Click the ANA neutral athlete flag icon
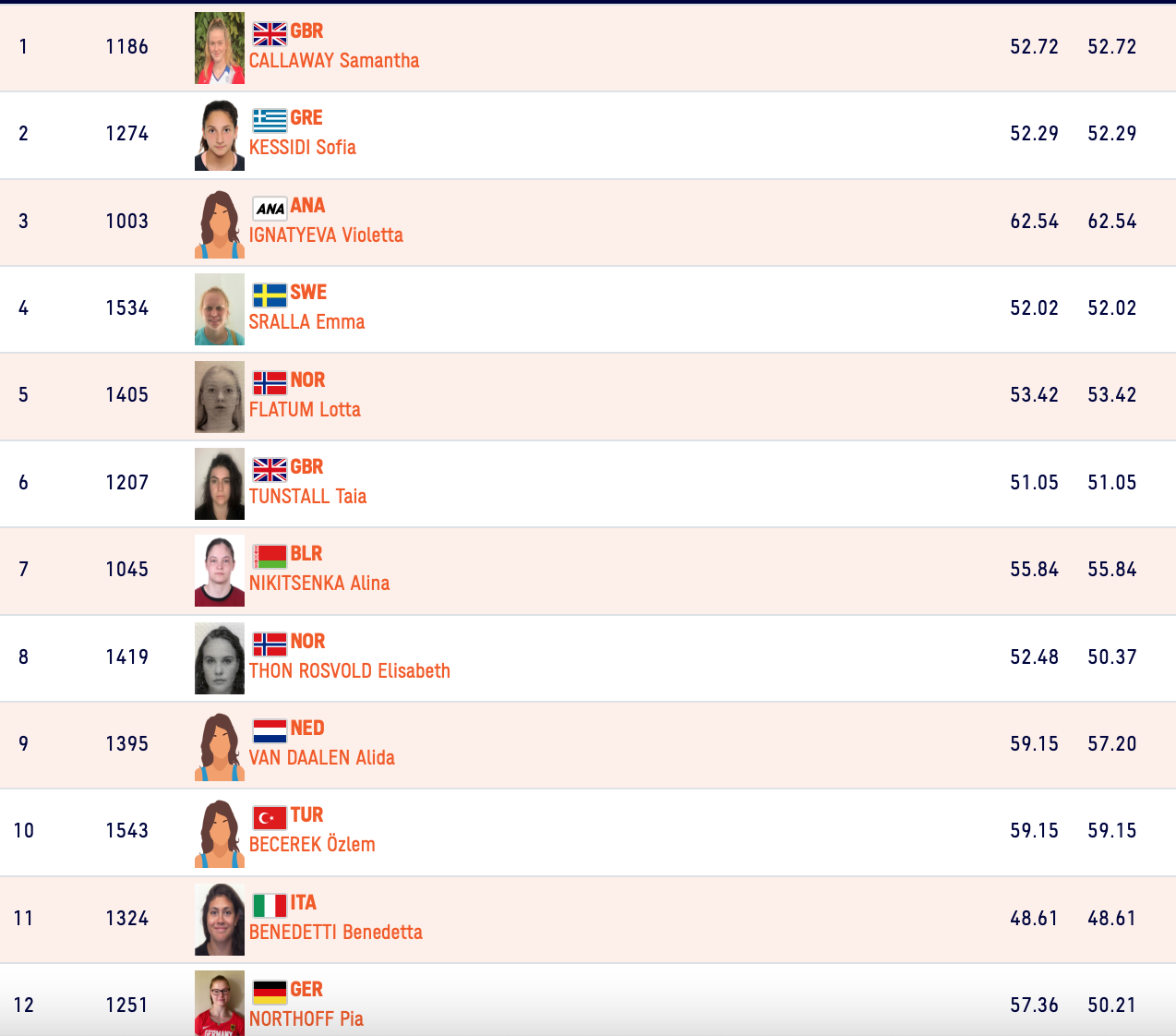Screen dimensions: 1176x1036 pos(270,209)
